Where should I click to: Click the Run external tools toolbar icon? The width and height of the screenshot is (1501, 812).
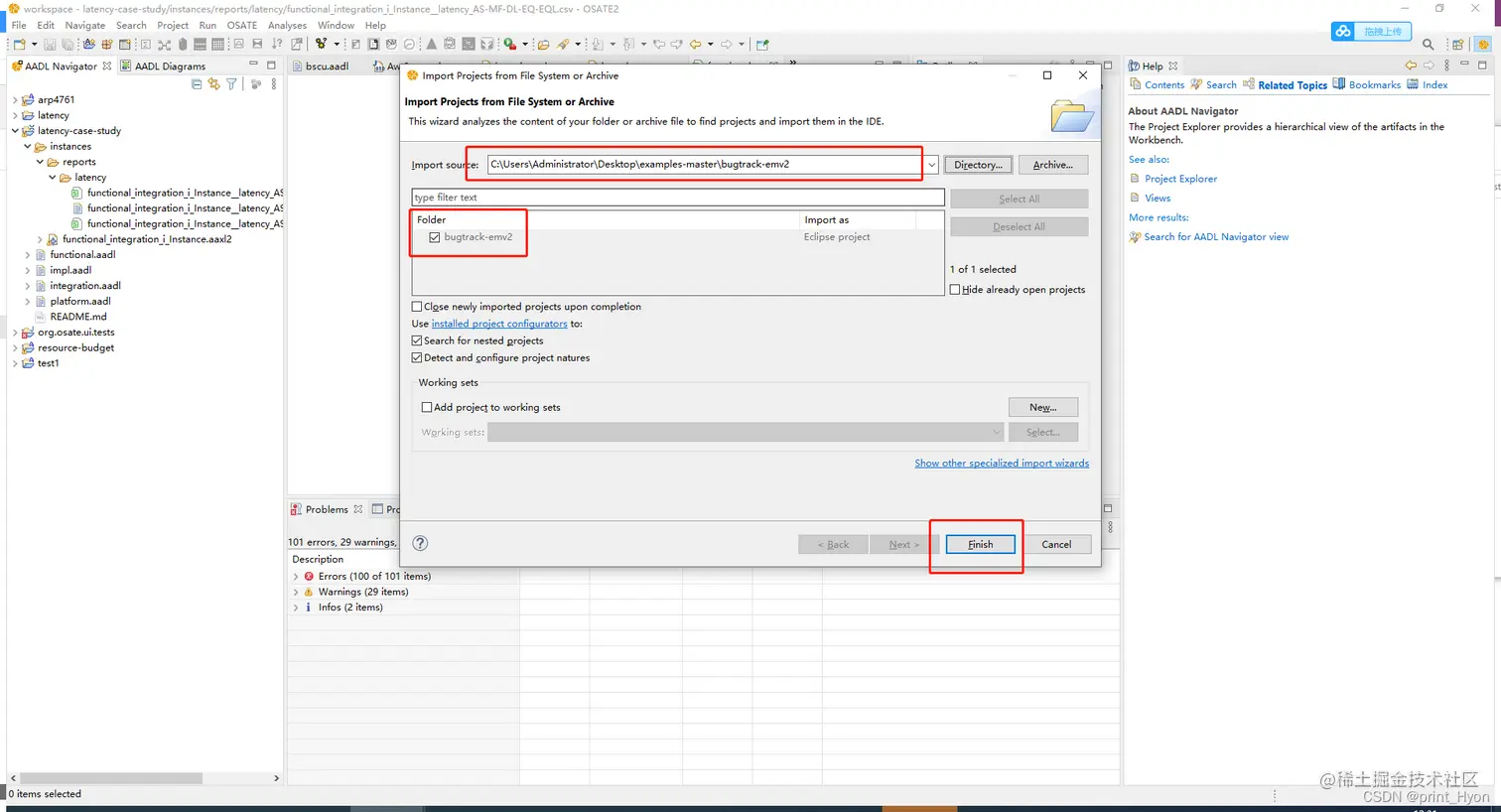(509, 45)
